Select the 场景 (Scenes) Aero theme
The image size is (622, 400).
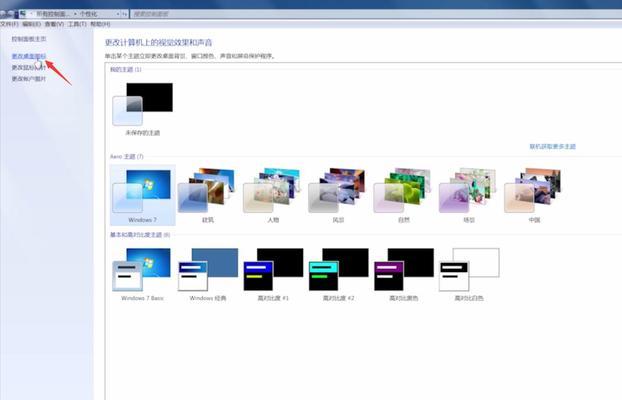[468, 195]
